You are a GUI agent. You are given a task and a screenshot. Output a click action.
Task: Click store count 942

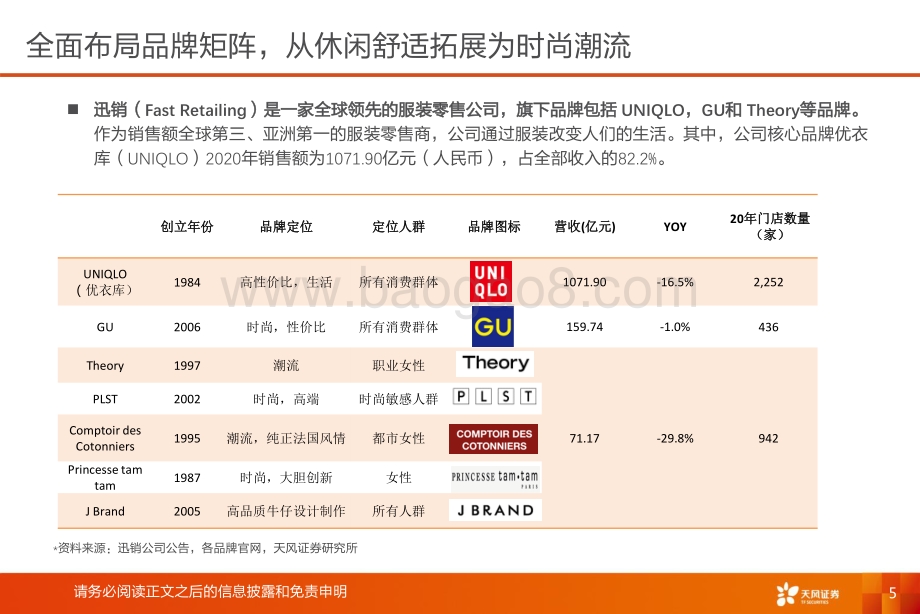[769, 438]
